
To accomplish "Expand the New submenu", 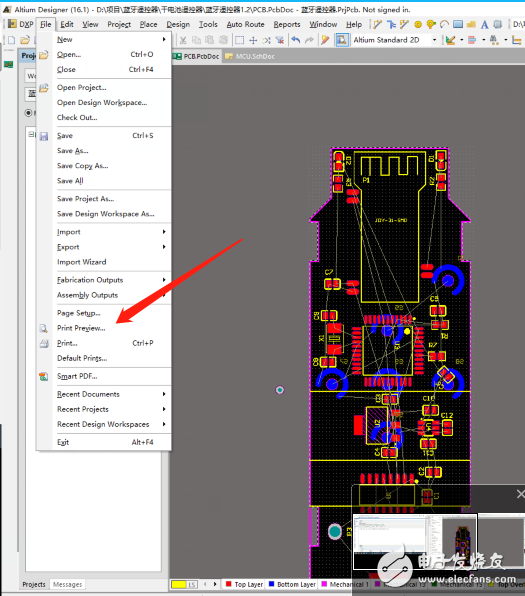I will coord(164,39).
